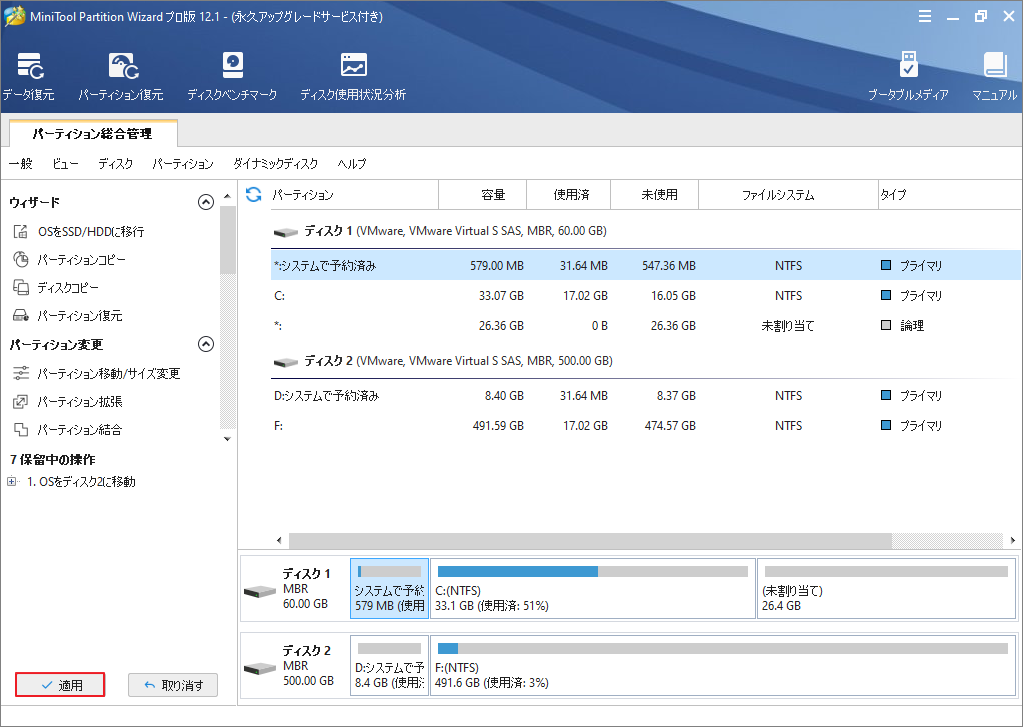
Task: Open the ヘルプ menu
Action: 352,164
